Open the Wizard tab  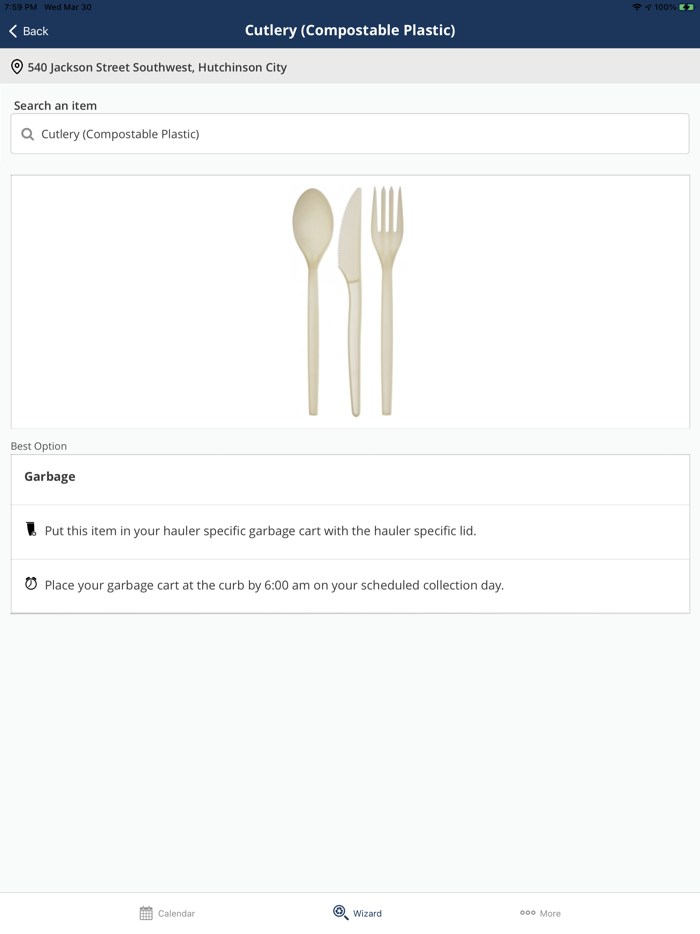pyautogui.click(x=357, y=912)
